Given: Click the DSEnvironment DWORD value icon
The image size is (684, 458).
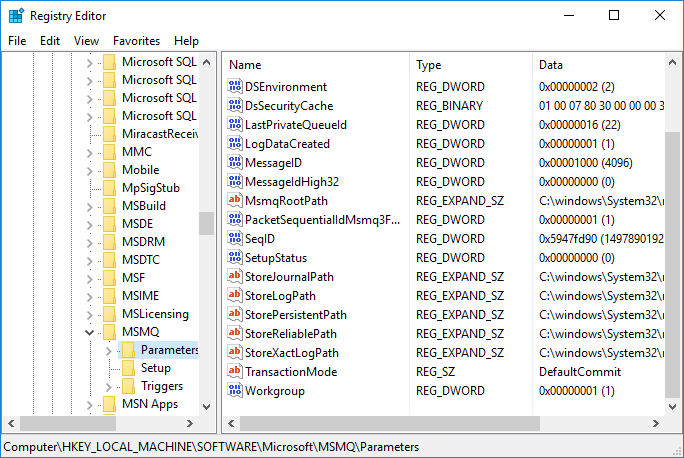Looking at the screenshot, I should [235, 86].
